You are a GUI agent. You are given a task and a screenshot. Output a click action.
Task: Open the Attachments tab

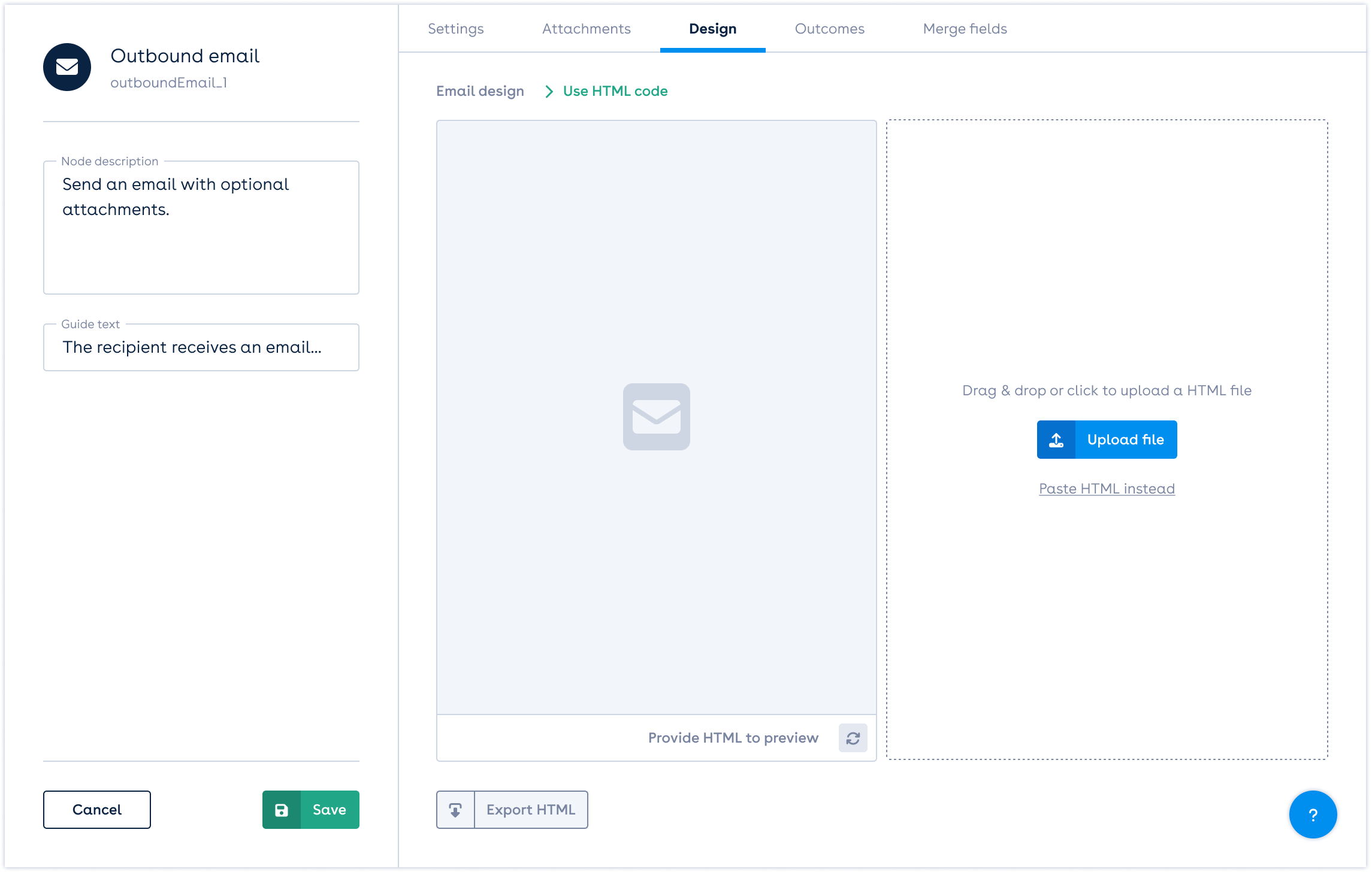586,29
